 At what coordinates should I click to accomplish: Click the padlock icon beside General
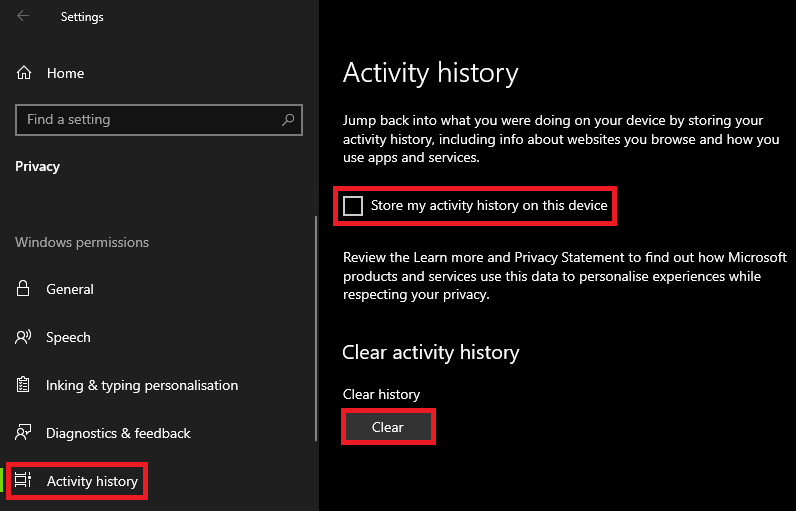coord(24,289)
